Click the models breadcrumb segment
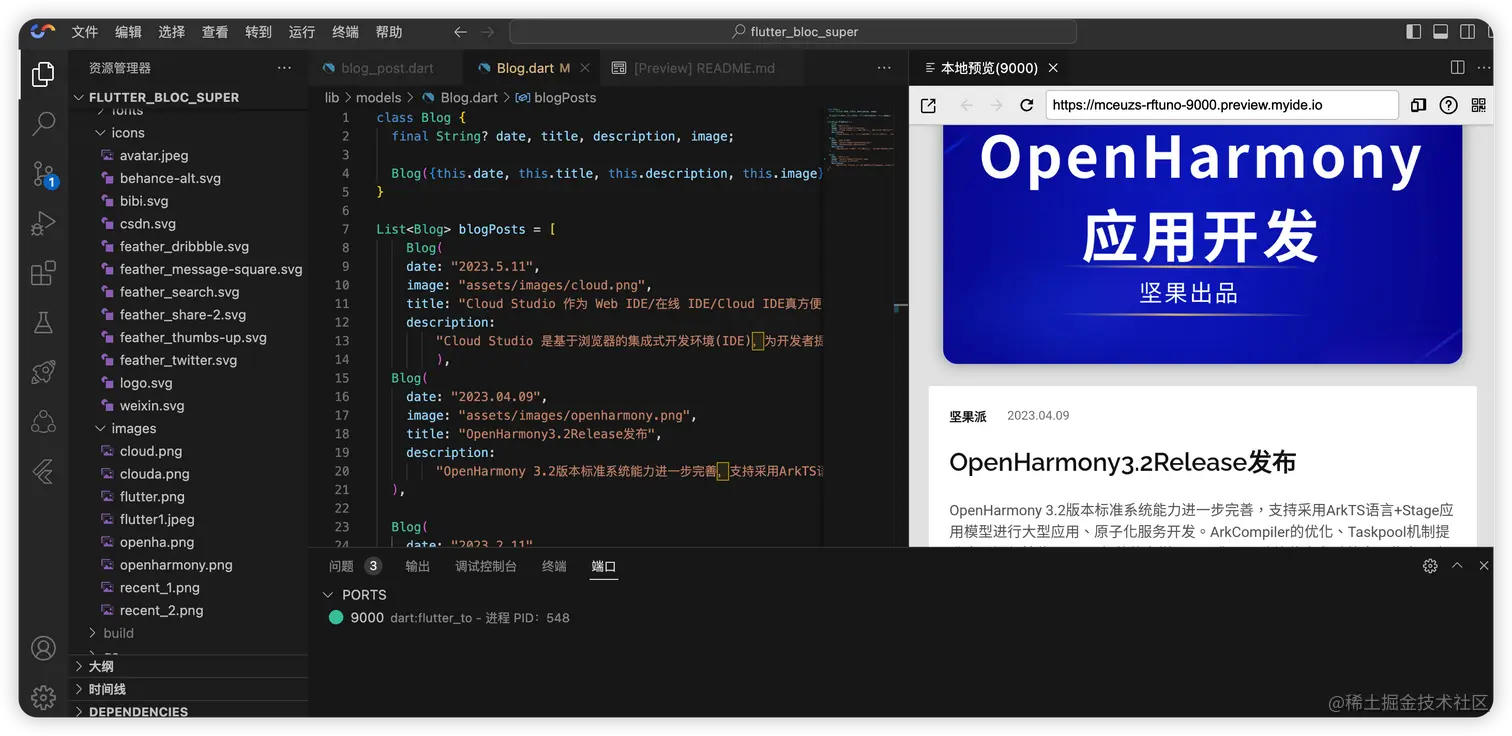The height and width of the screenshot is (736, 1512). tap(378, 97)
